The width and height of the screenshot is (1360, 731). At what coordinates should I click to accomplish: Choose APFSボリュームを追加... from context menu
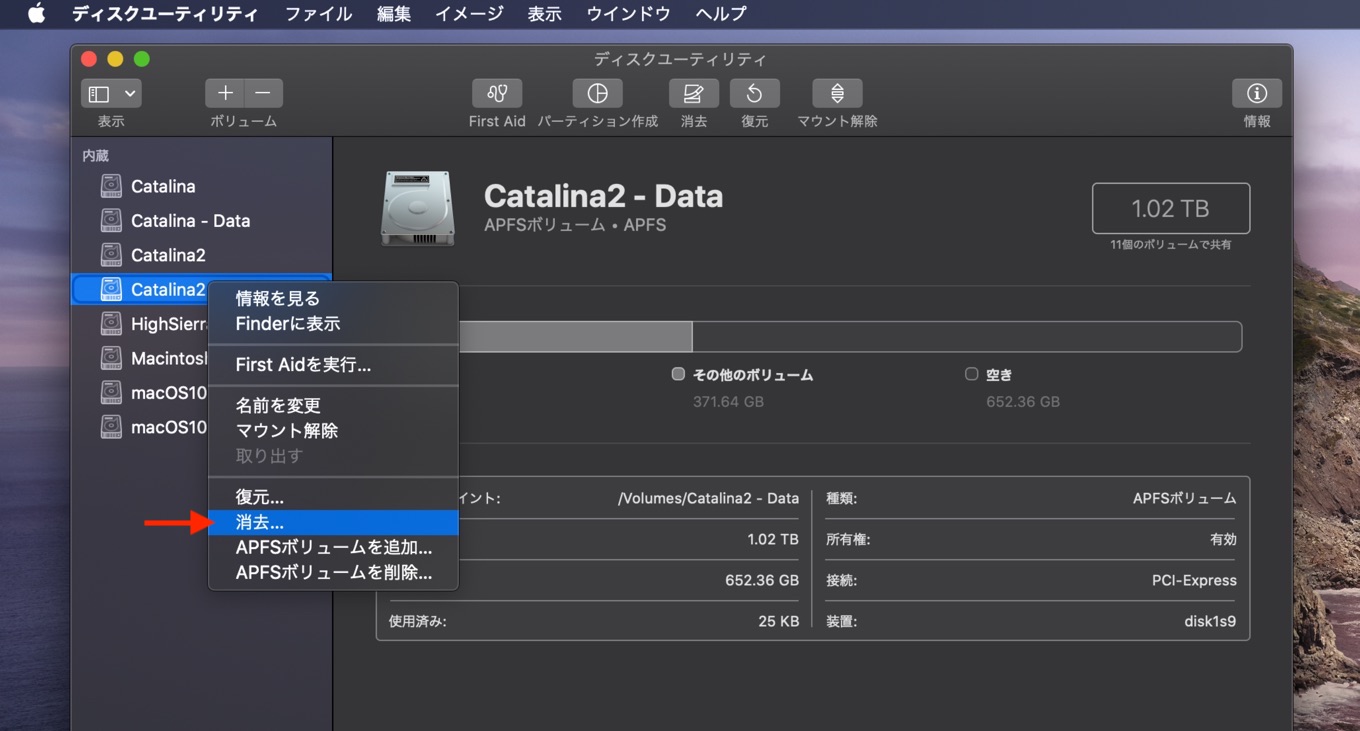pos(333,548)
